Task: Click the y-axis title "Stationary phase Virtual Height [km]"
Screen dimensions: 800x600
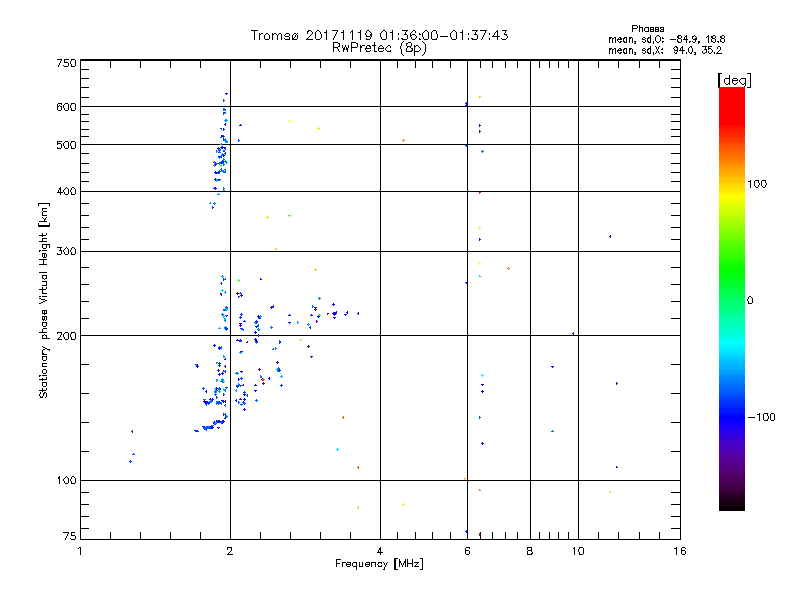Action: coord(43,301)
